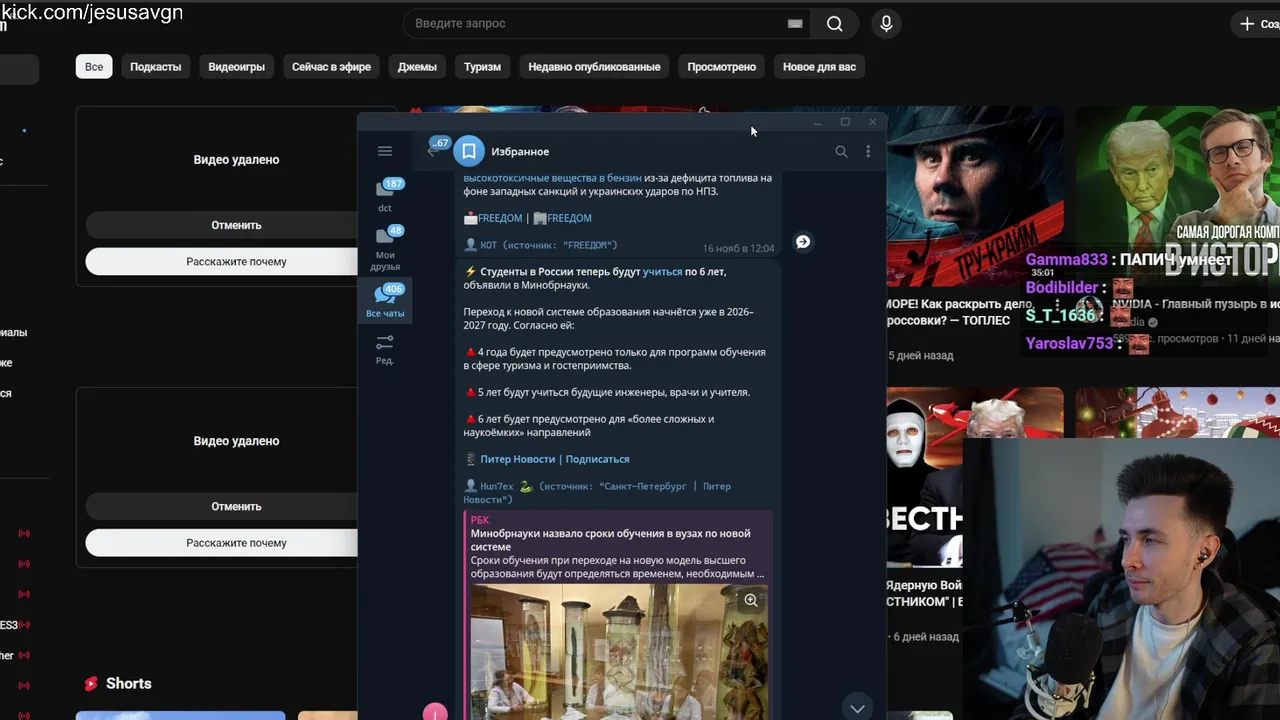
Task: Open the Минобрнауки назвало сроки обучения article title
Action: pyautogui.click(x=610, y=540)
